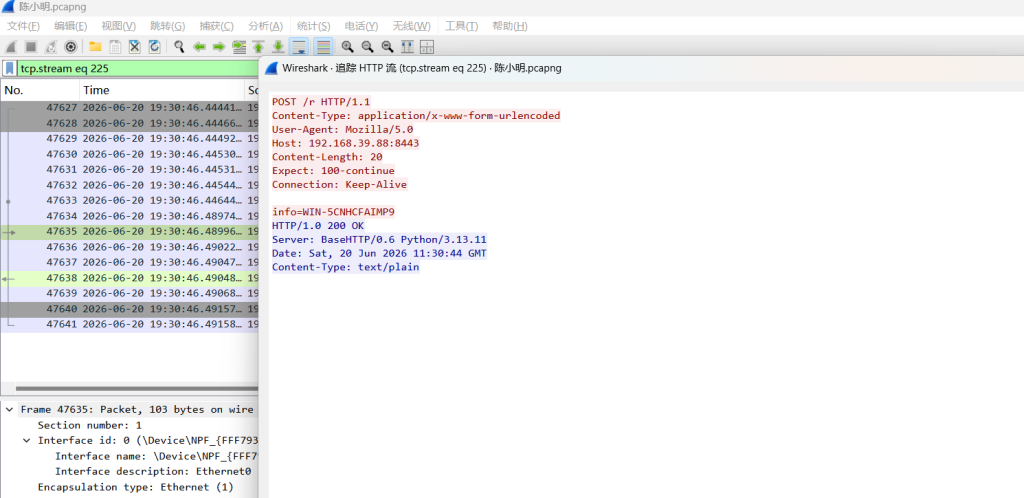The height and width of the screenshot is (498, 1024).
Task: Open the 无线(W) menu
Action: (x=411, y=26)
